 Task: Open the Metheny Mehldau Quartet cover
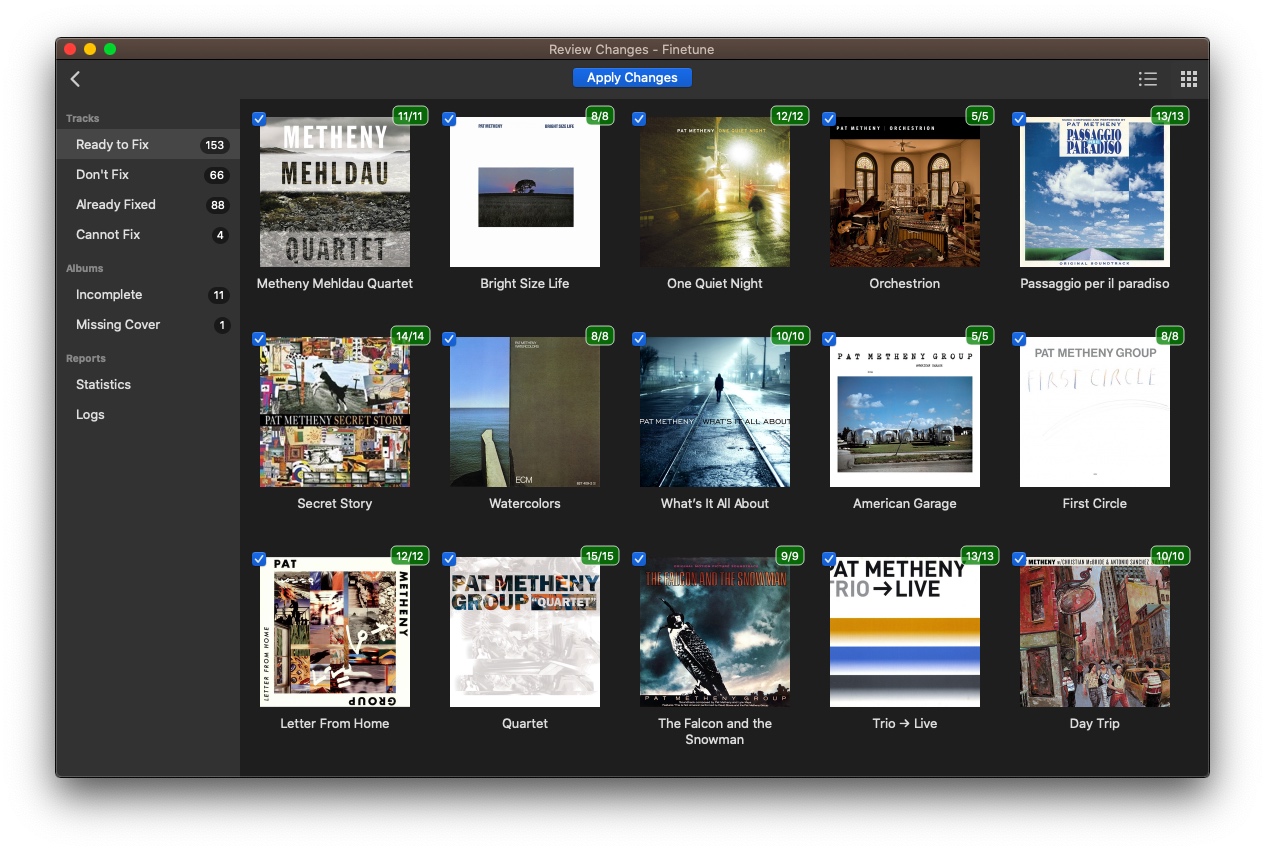pos(335,192)
